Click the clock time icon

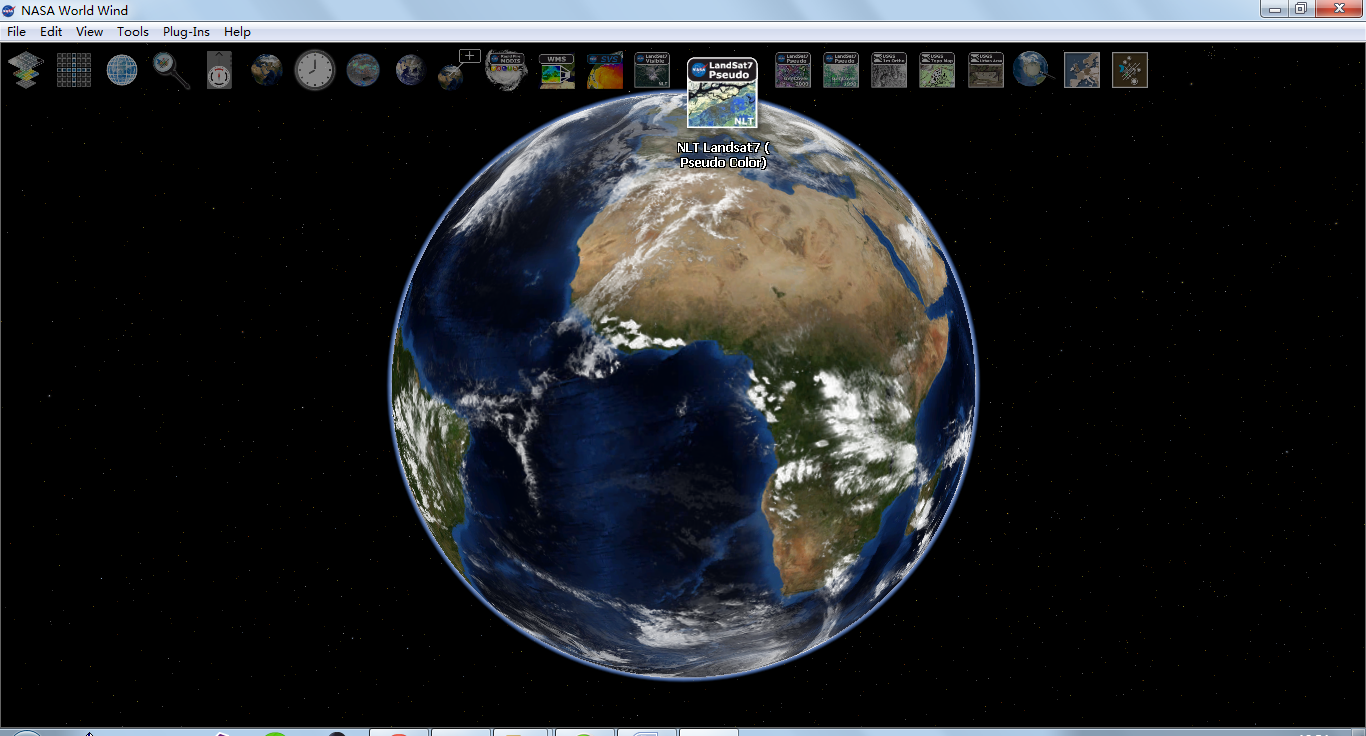point(315,70)
